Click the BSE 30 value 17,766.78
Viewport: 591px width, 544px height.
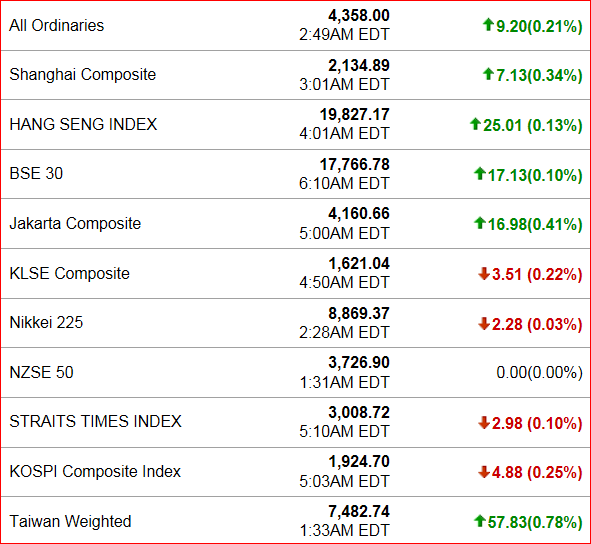pos(355,164)
